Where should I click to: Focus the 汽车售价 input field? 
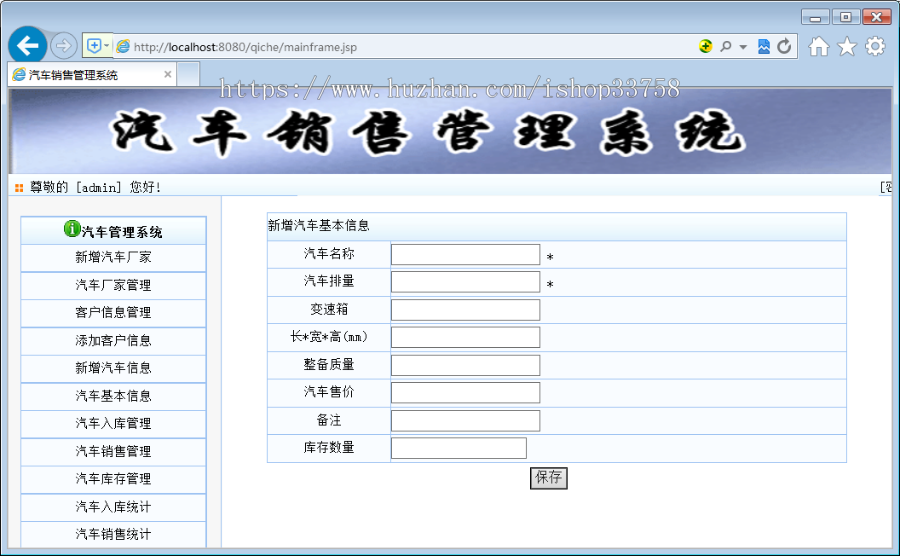coord(465,393)
